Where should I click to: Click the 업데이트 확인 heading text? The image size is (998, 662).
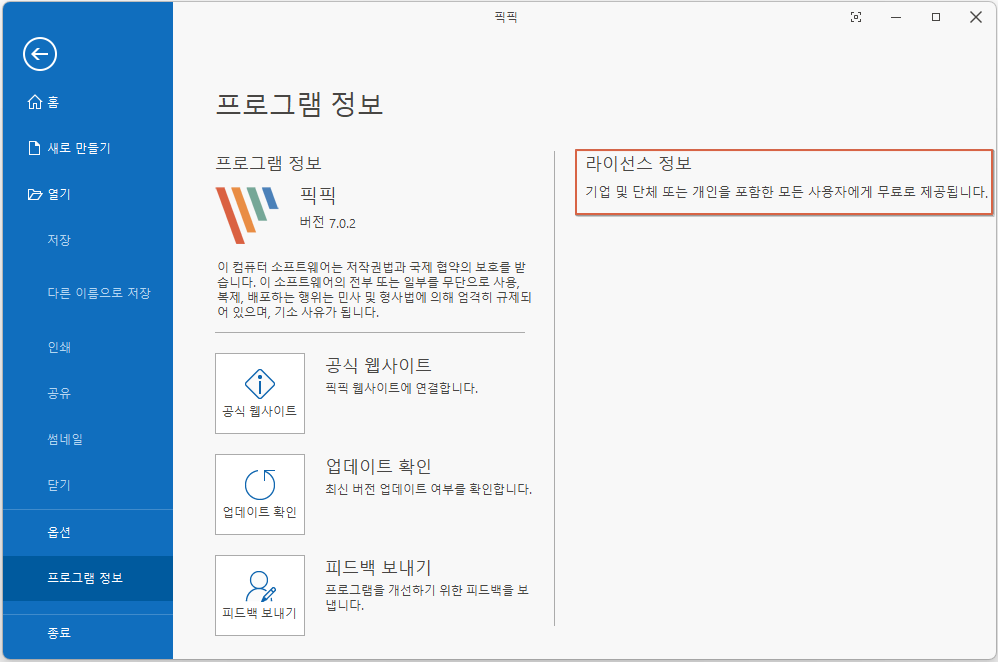[x=378, y=467]
